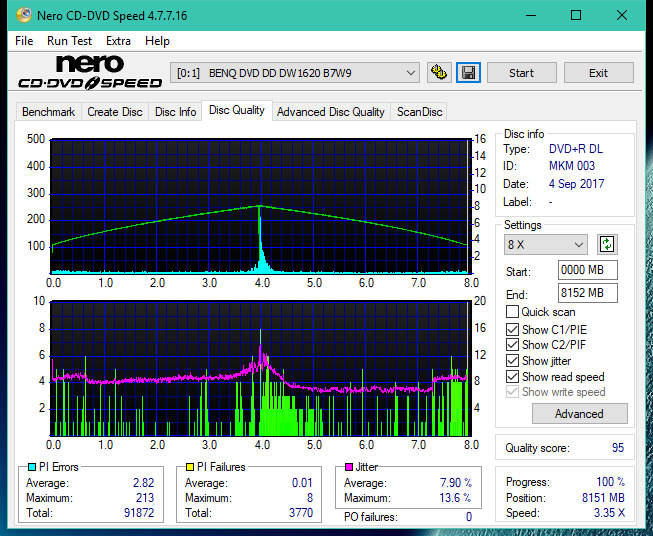Expand the 8 X speed dropdown
Viewport: 653px width, 536px height.
546,244
